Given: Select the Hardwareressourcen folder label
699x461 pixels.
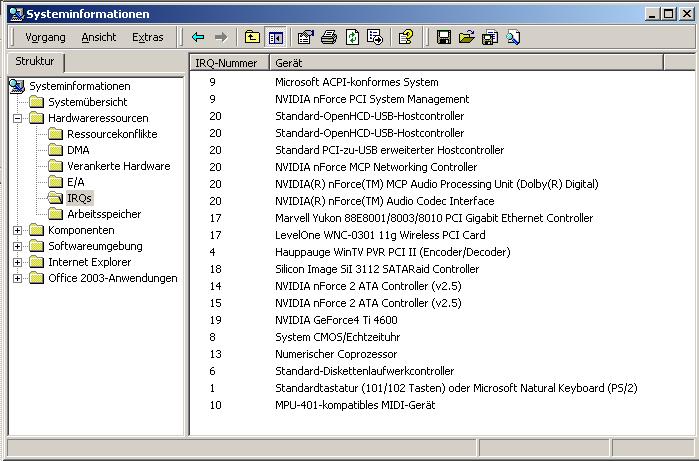Looking at the screenshot, I should (98, 118).
